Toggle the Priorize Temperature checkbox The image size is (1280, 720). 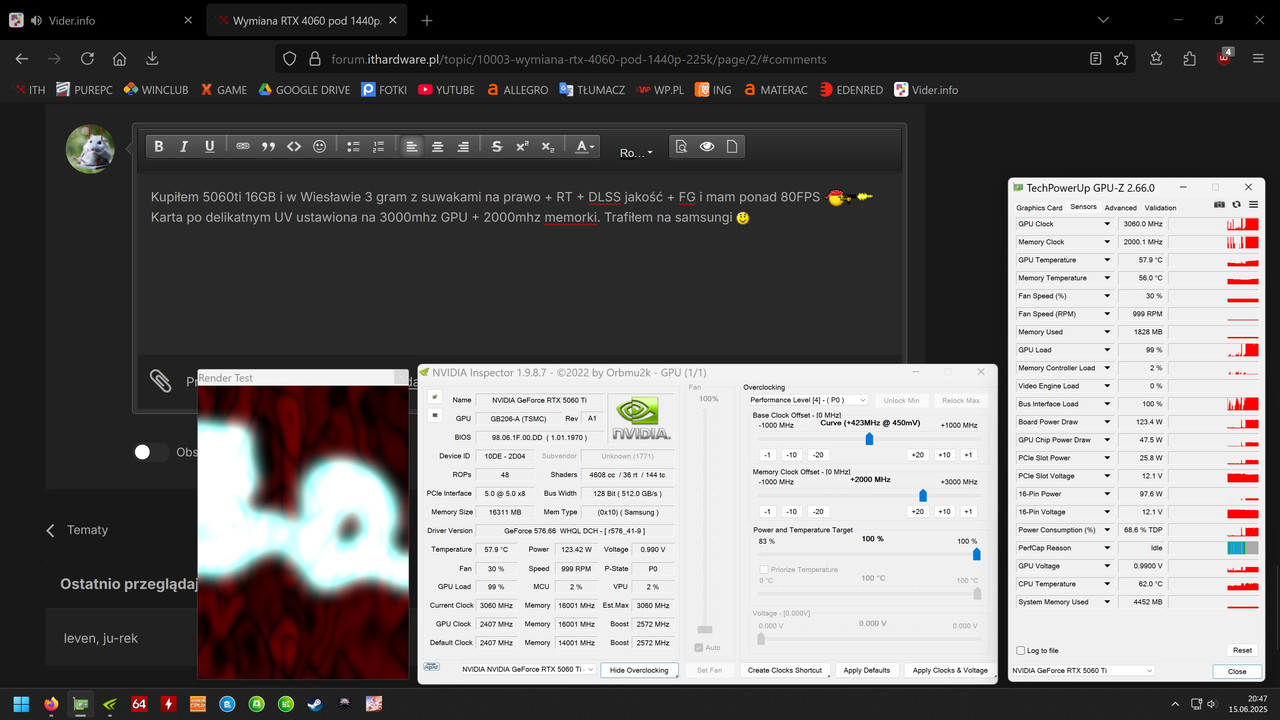click(764, 570)
